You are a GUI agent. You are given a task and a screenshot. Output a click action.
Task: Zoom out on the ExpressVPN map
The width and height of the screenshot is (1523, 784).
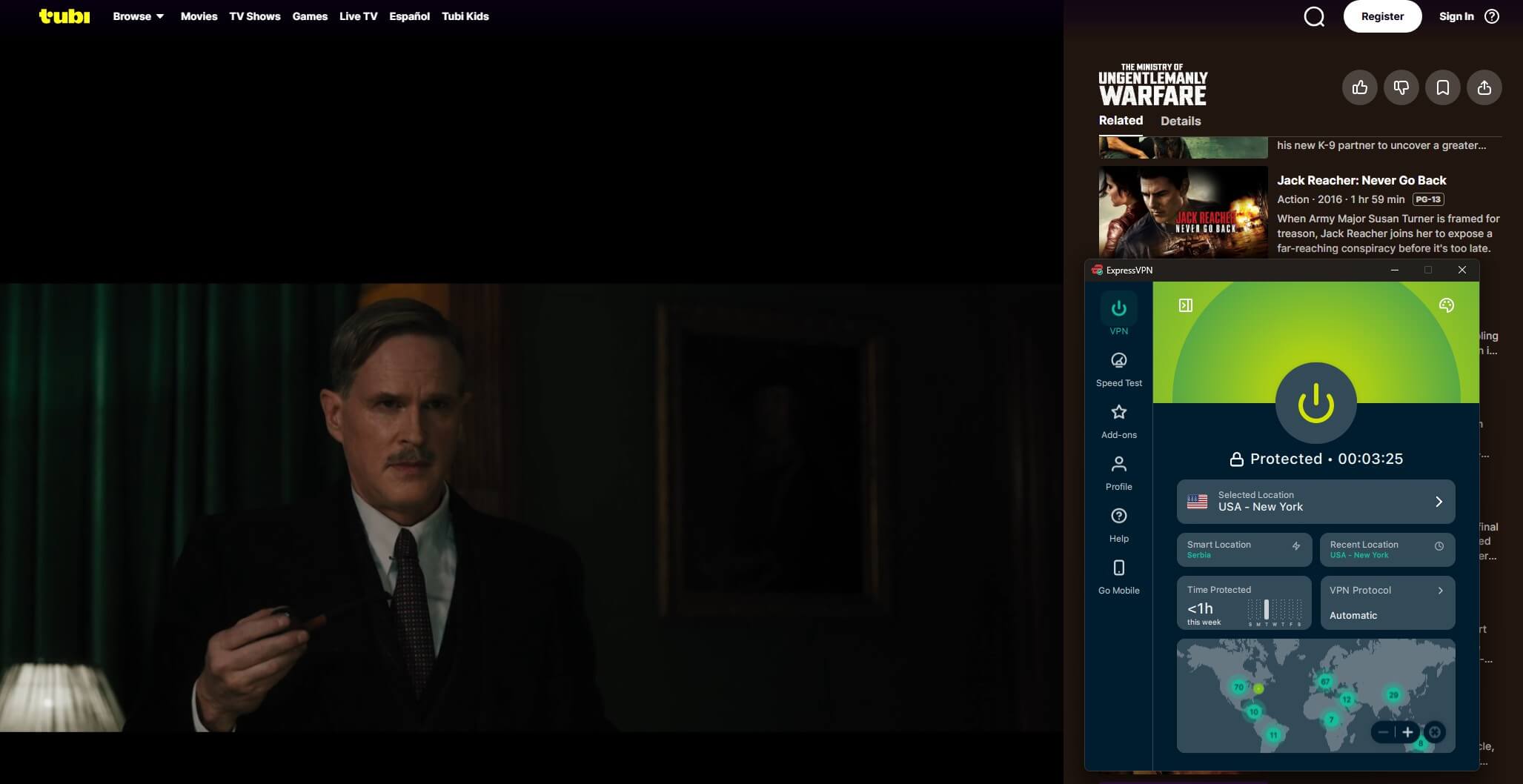pos(1383,732)
